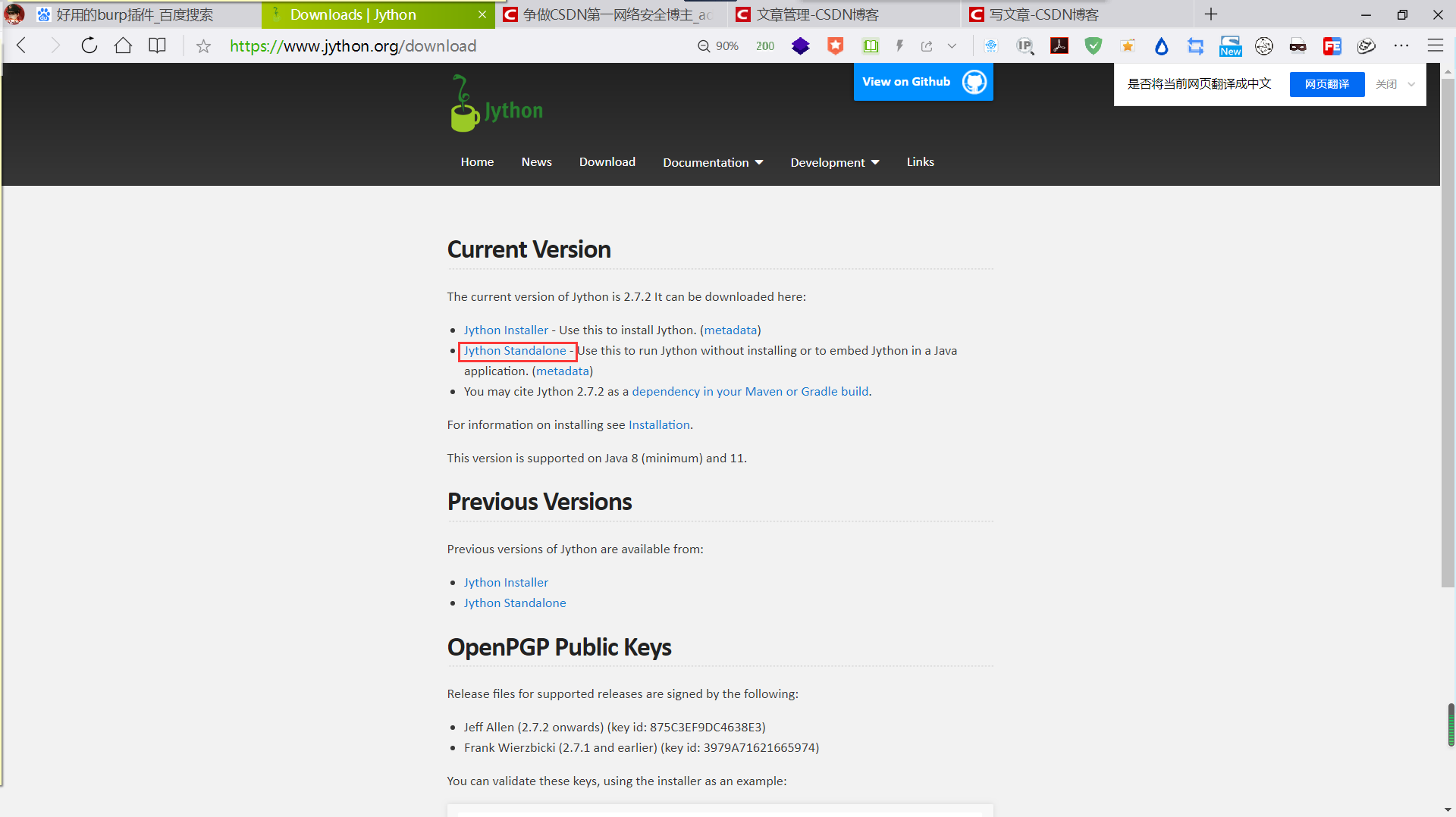Open the metadata link for Jython Standalone

tap(563, 371)
